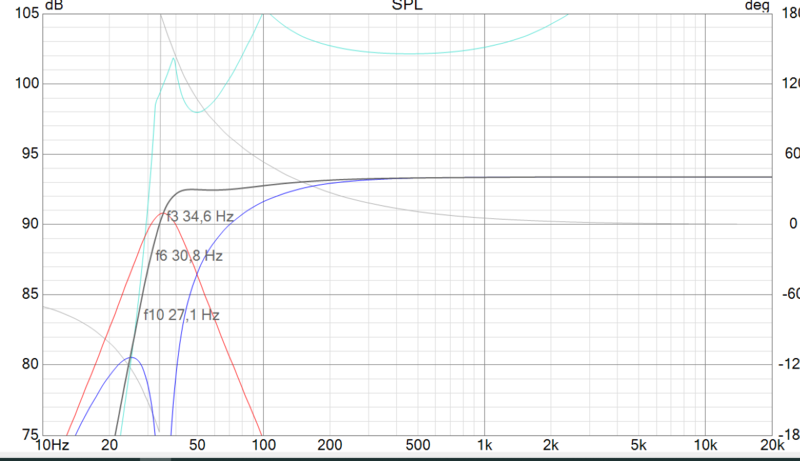Click the 75 dB scale label
Image resolution: width=800 pixels, height=461 pixels.
(30, 434)
